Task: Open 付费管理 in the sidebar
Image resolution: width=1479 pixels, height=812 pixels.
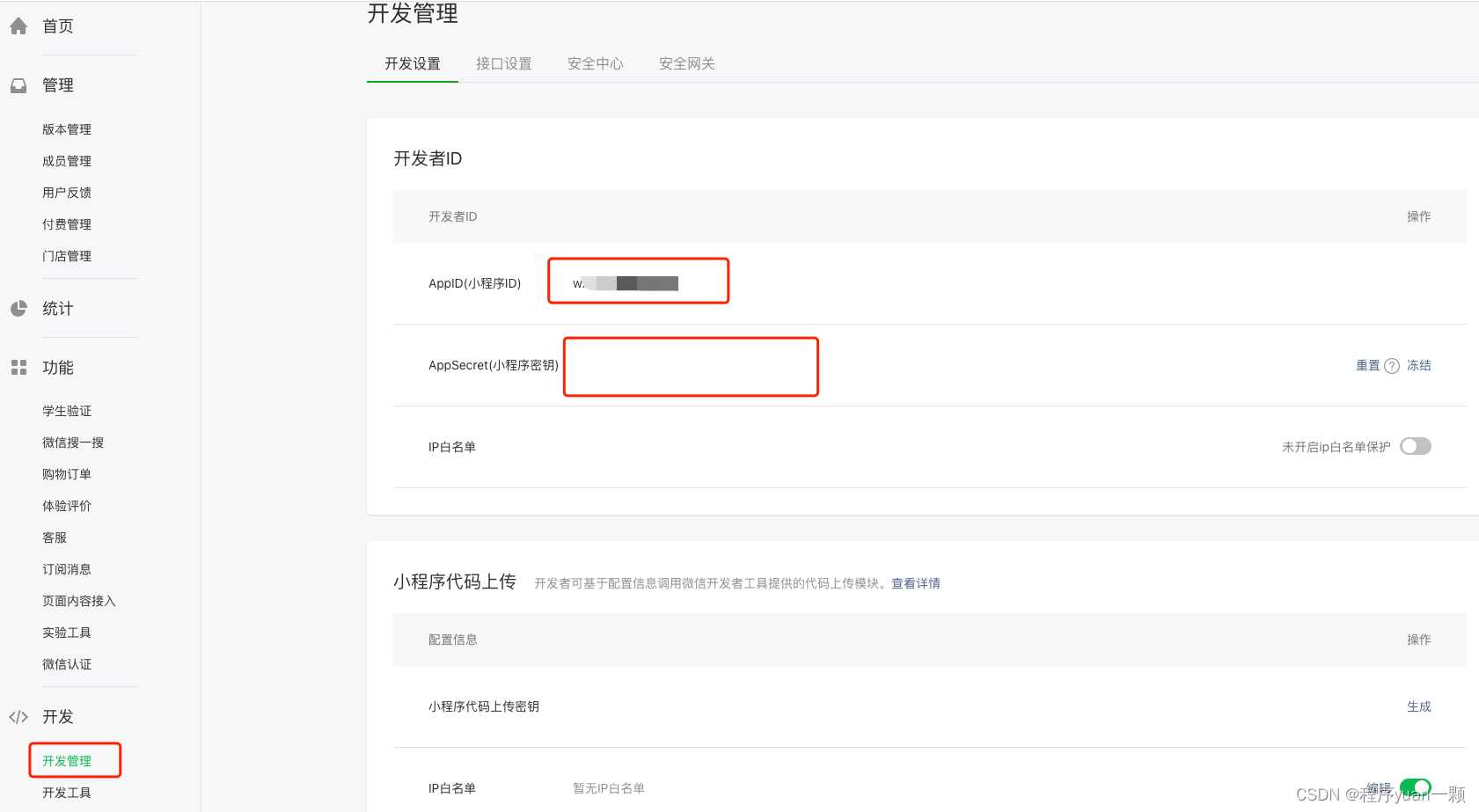Action: (x=67, y=224)
